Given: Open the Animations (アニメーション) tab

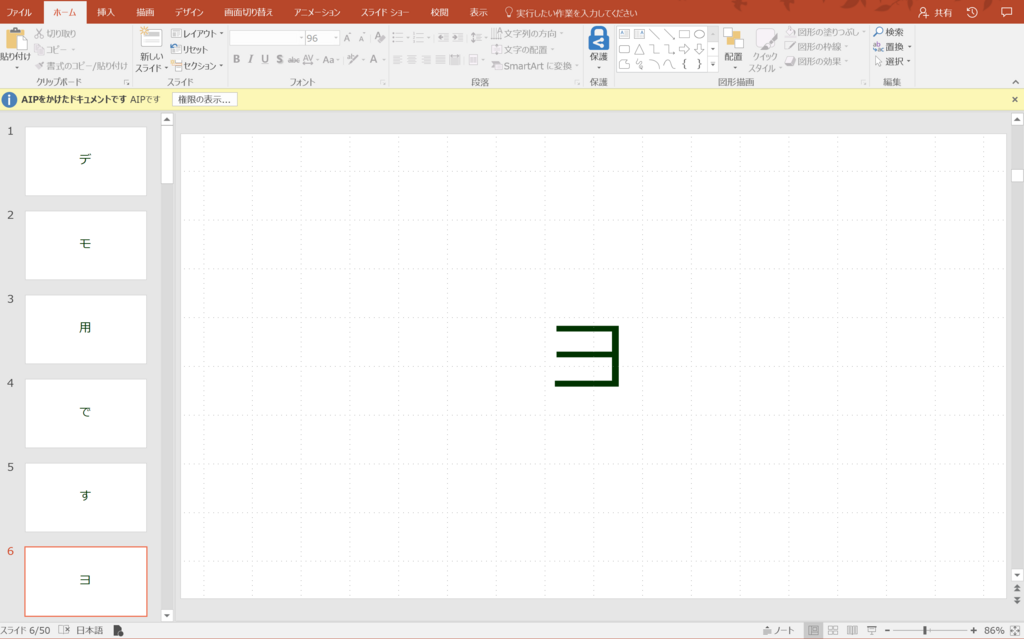Looking at the screenshot, I should [x=317, y=12].
